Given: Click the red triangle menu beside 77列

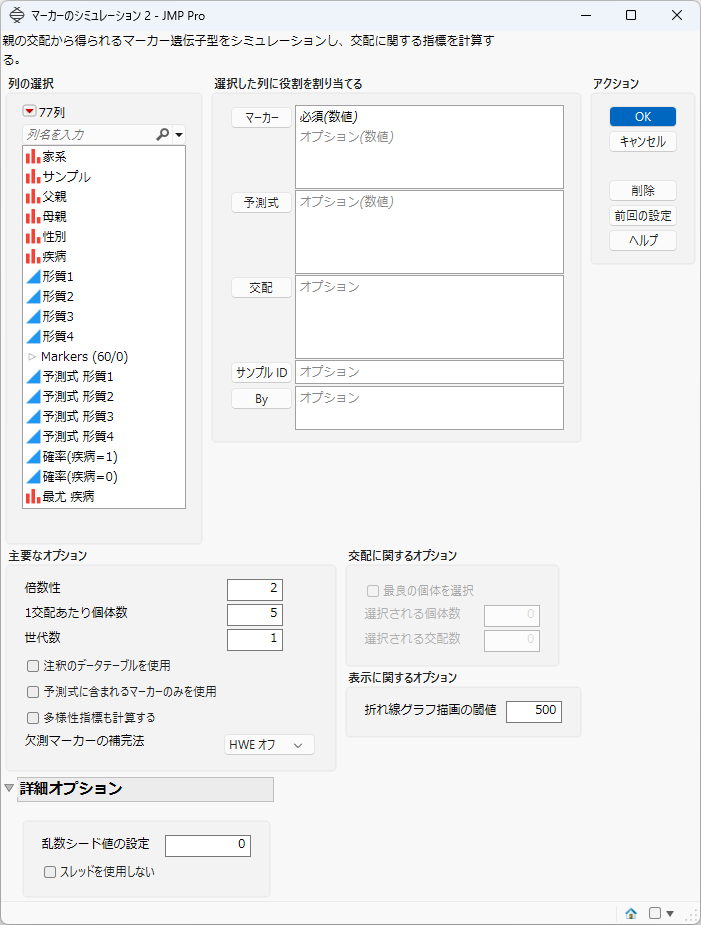Looking at the screenshot, I should coord(29,111).
